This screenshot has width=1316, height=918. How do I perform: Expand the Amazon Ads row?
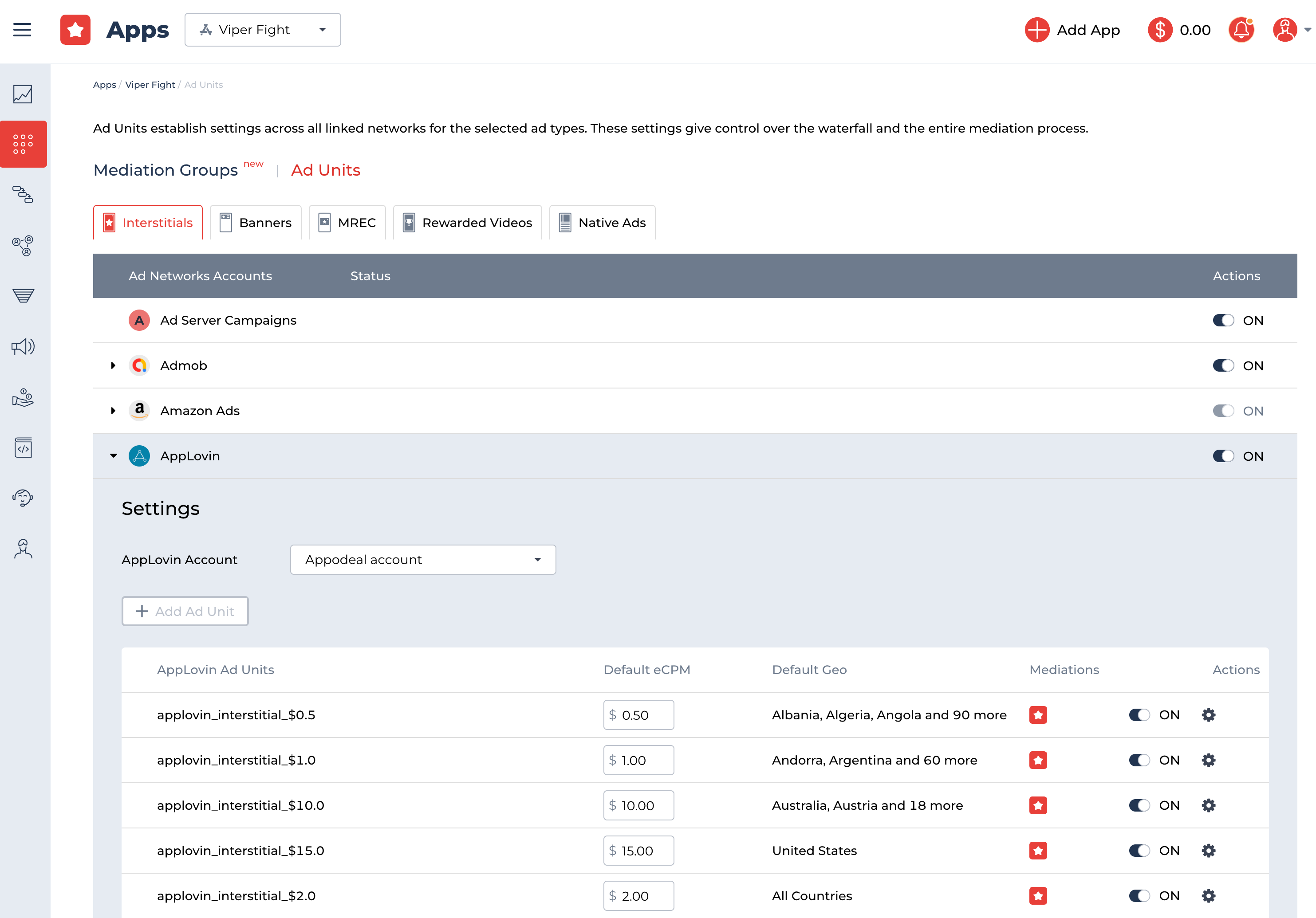114,411
